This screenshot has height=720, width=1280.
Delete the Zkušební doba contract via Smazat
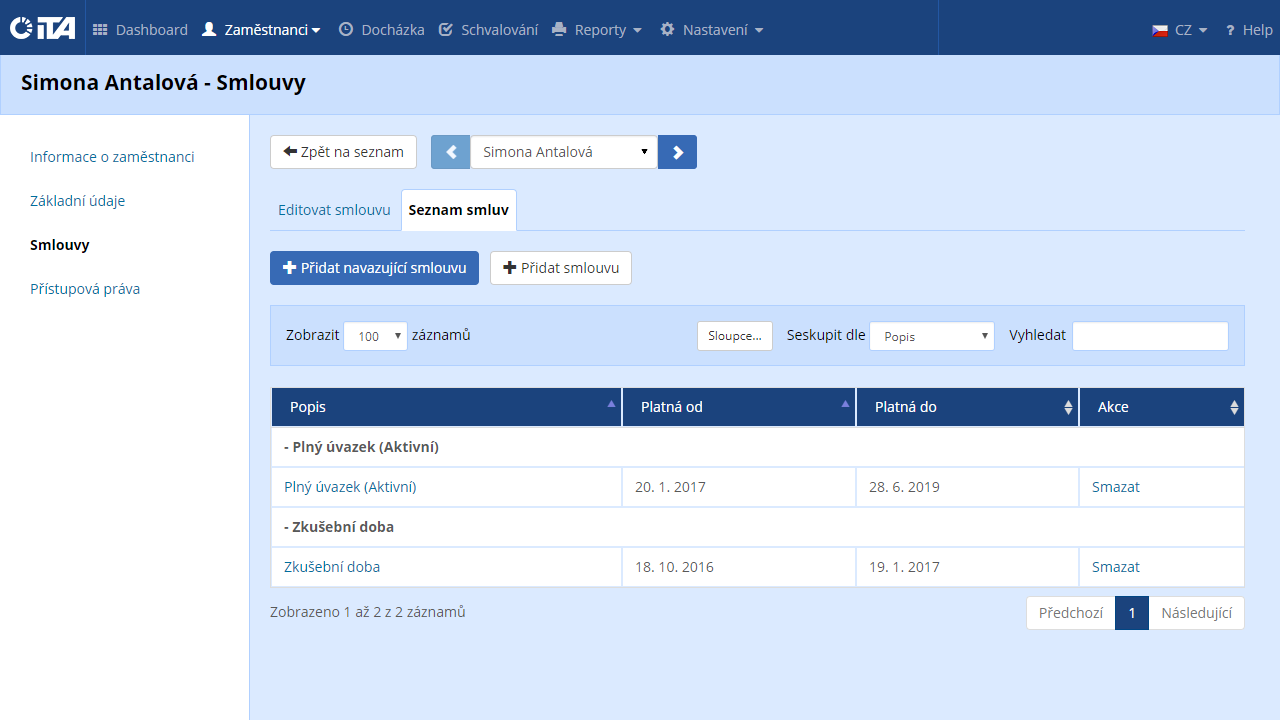[x=1115, y=567]
